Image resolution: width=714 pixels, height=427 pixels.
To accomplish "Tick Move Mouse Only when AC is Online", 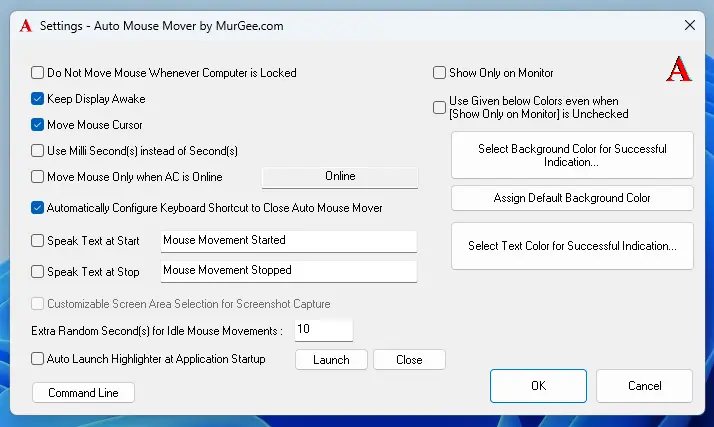I will 37,177.
